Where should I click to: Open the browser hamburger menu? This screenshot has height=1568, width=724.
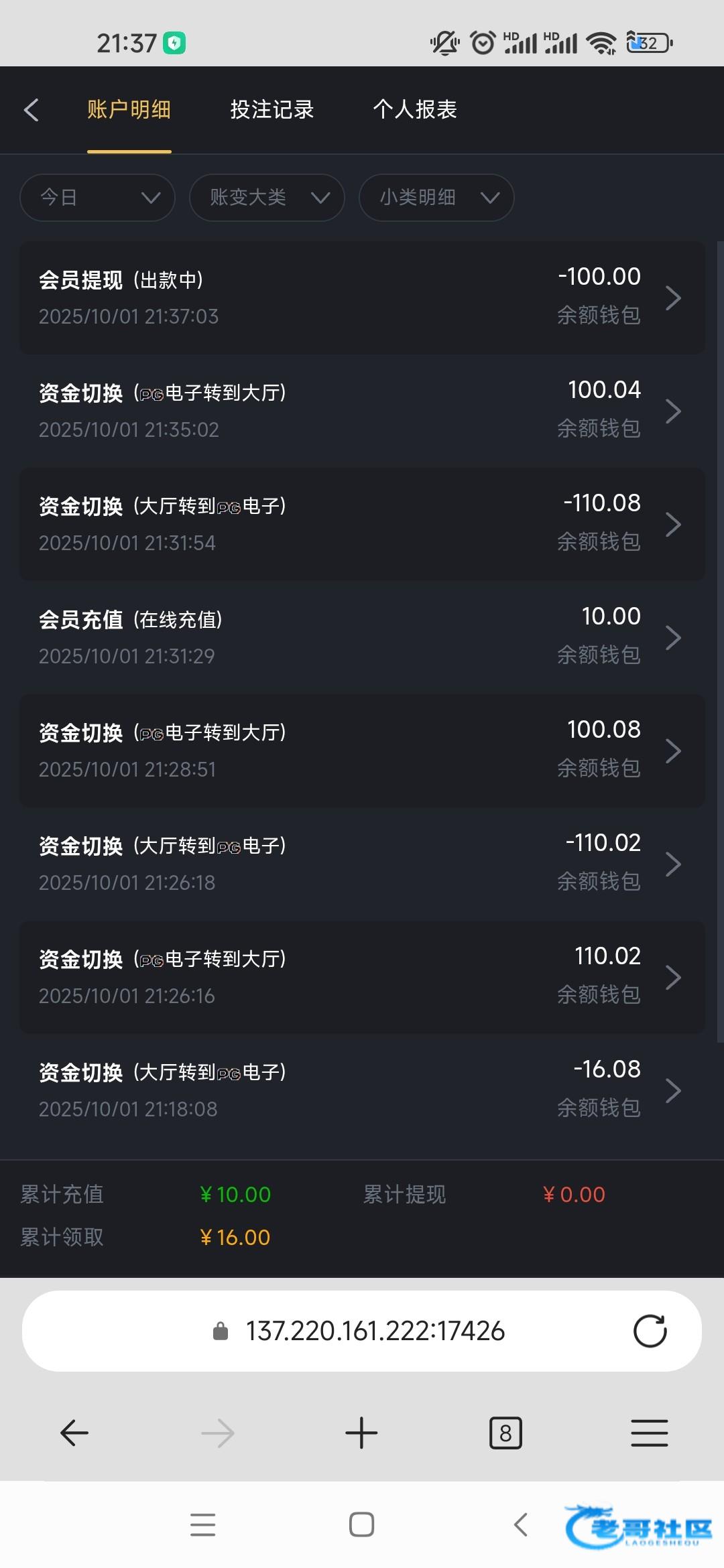coord(649,1433)
